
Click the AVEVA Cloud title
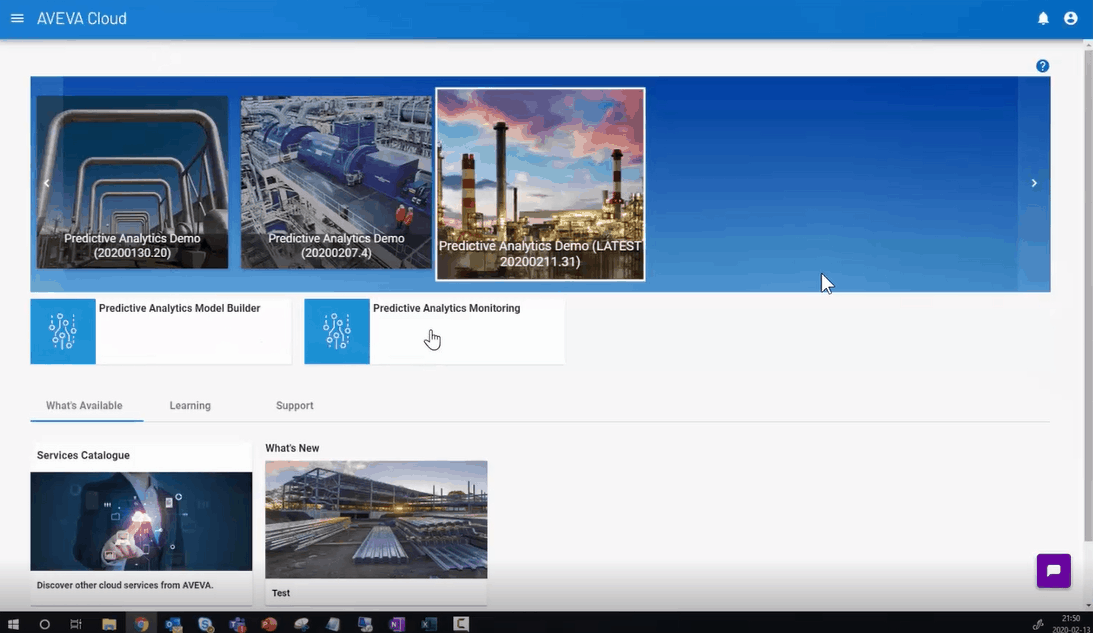pos(82,19)
